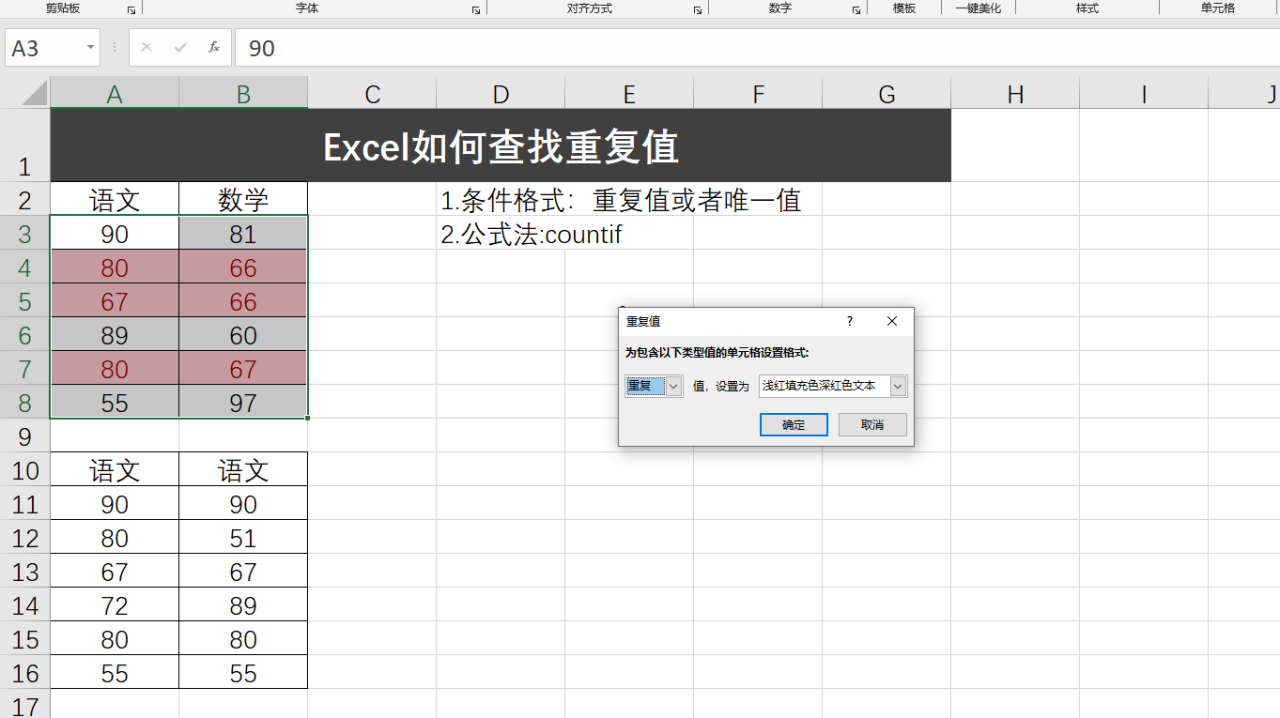Select column I header

[x=1143, y=94]
